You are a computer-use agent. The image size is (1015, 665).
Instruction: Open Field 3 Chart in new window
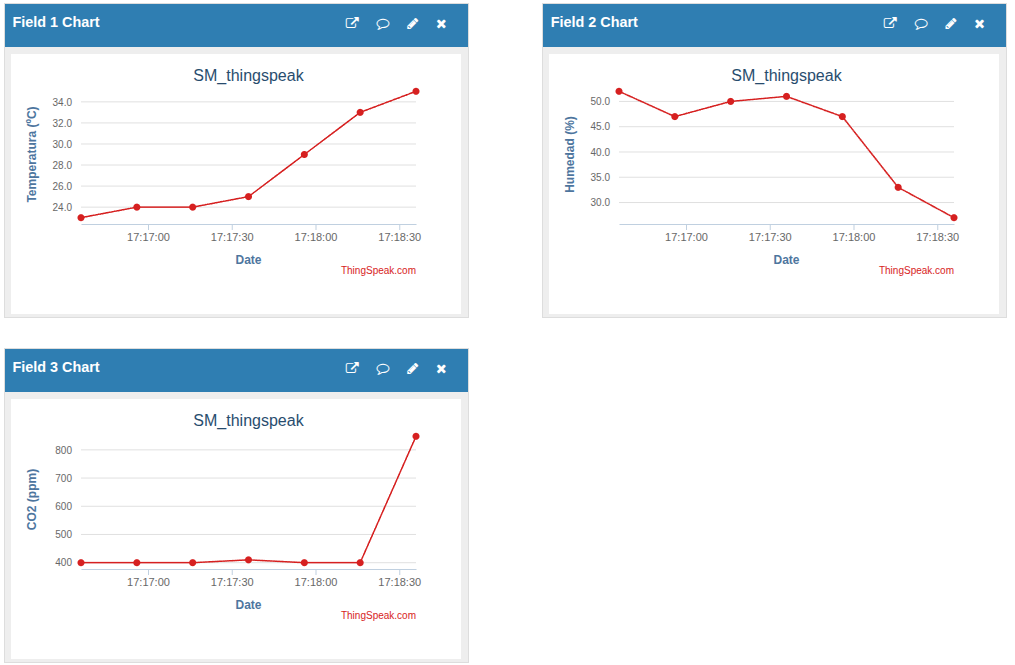pos(352,368)
